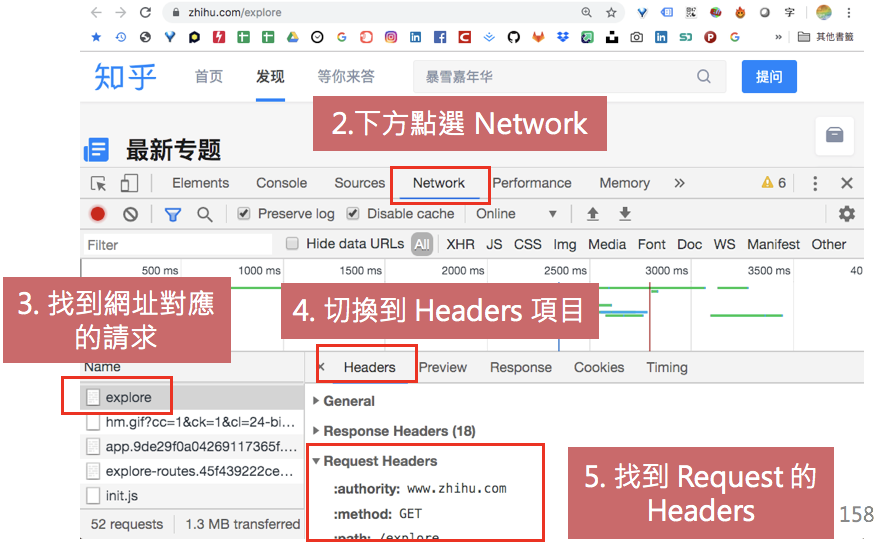Switch to the Timing tab

tap(667, 367)
